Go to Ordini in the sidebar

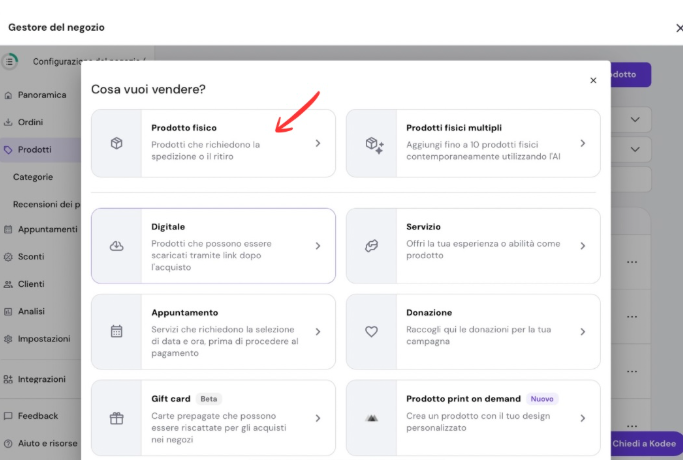pos(30,122)
